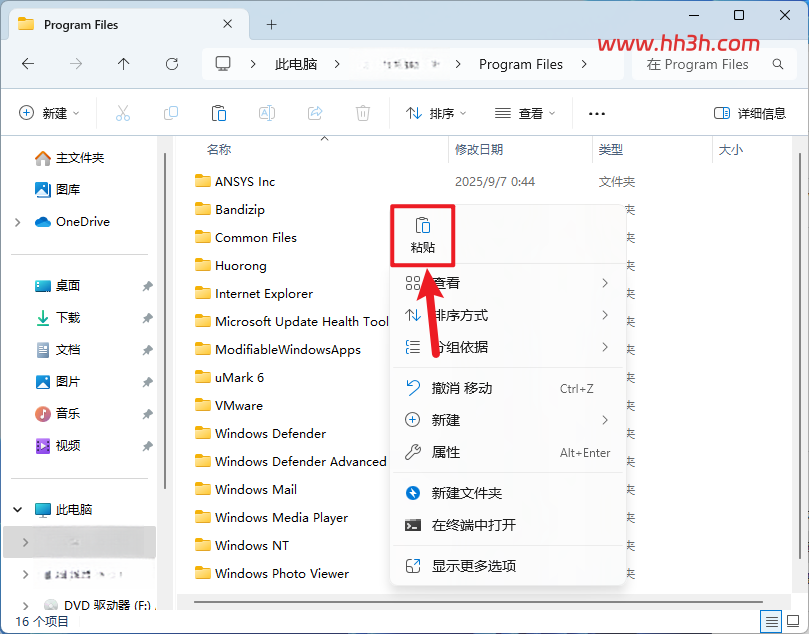The height and width of the screenshot is (634, 809).
Task: Click 此电脑 in address bar breadcrumb
Action: coord(296,64)
